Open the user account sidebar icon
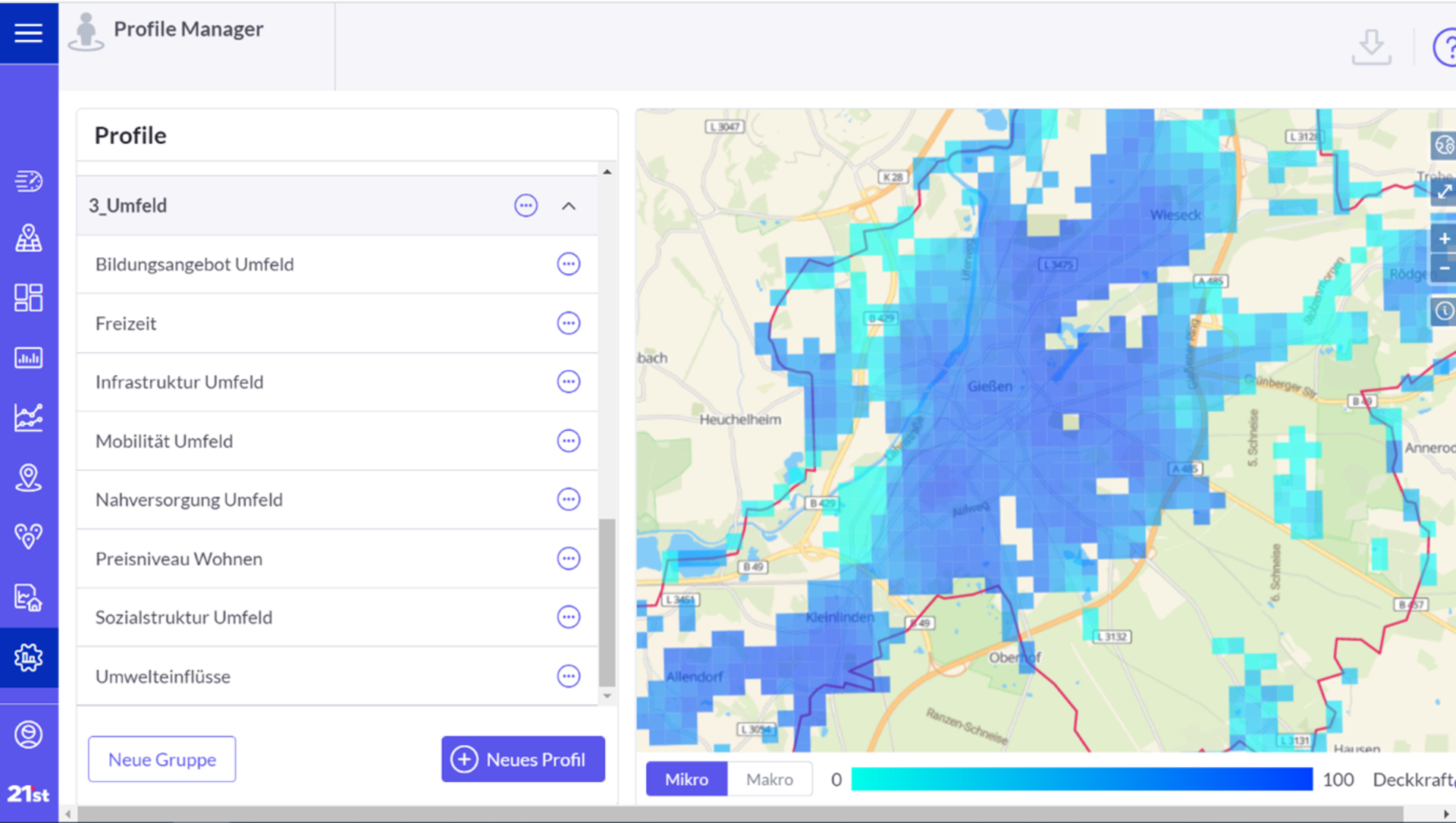Screen dimensions: 1456x823 tap(28, 734)
